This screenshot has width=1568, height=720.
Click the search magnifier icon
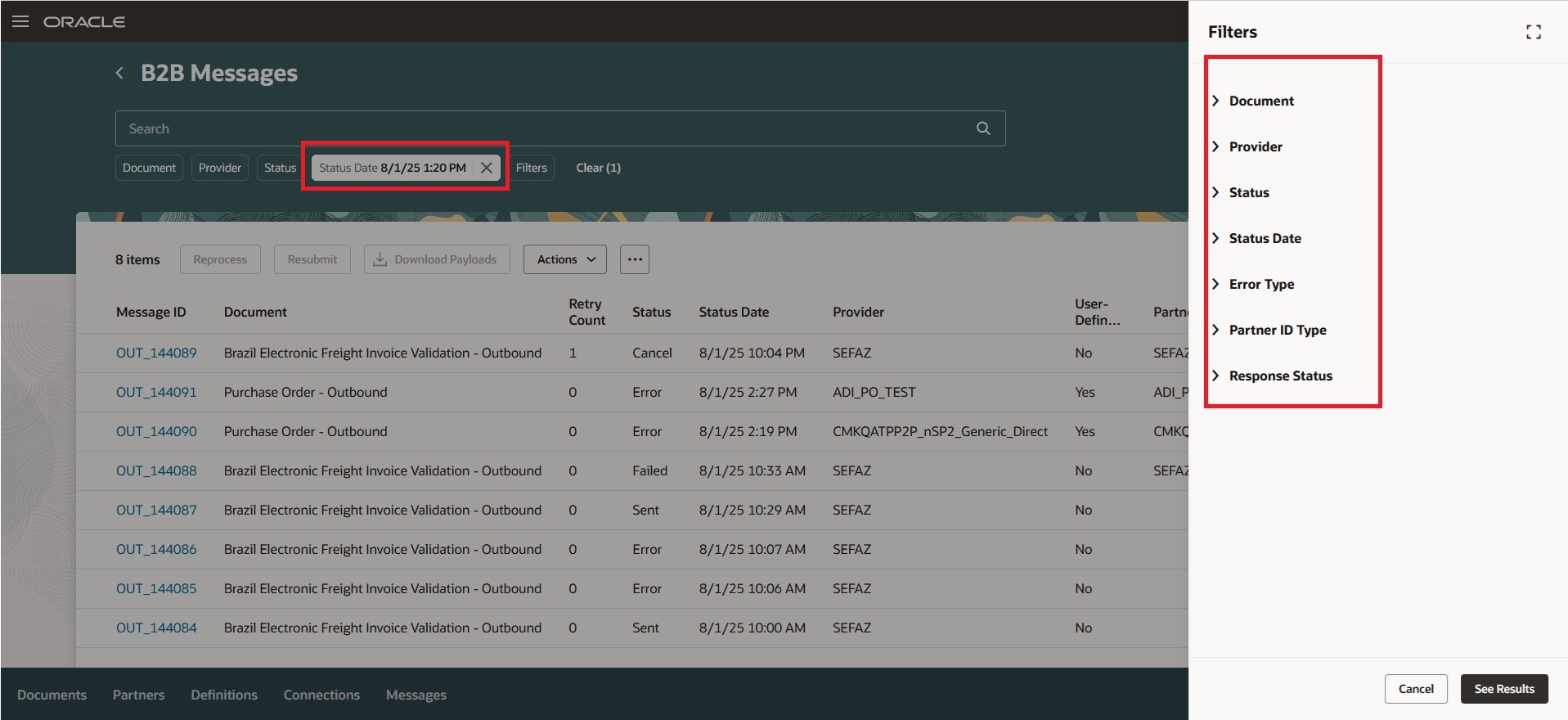click(x=983, y=128)
